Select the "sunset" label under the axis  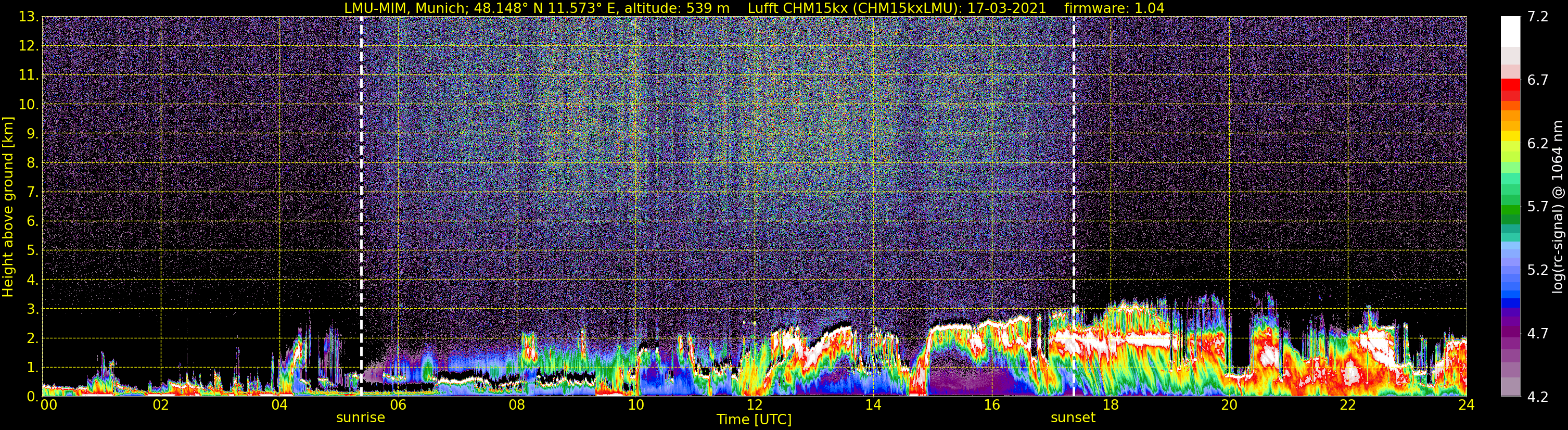pyautogui.click(x=1073, y=418)
